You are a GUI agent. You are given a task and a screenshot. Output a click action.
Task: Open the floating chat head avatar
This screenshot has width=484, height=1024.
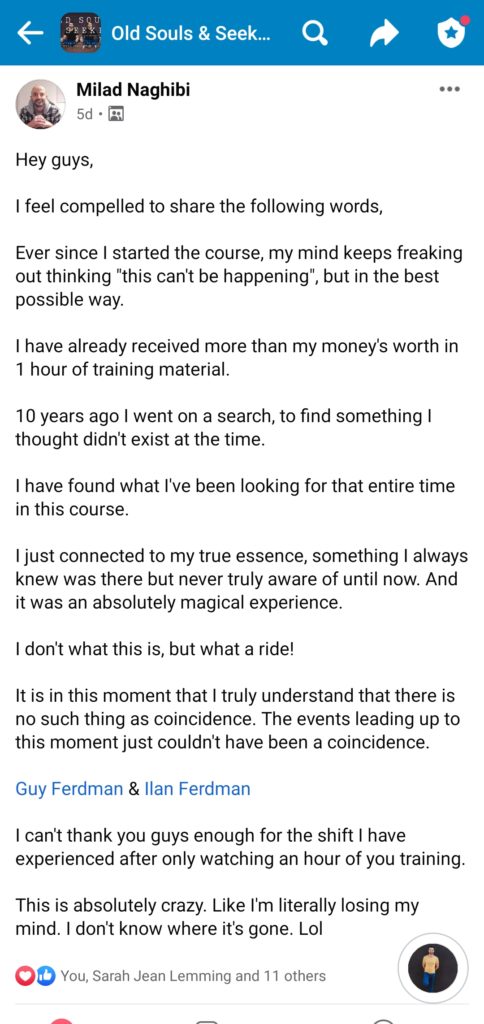(433, 968)
